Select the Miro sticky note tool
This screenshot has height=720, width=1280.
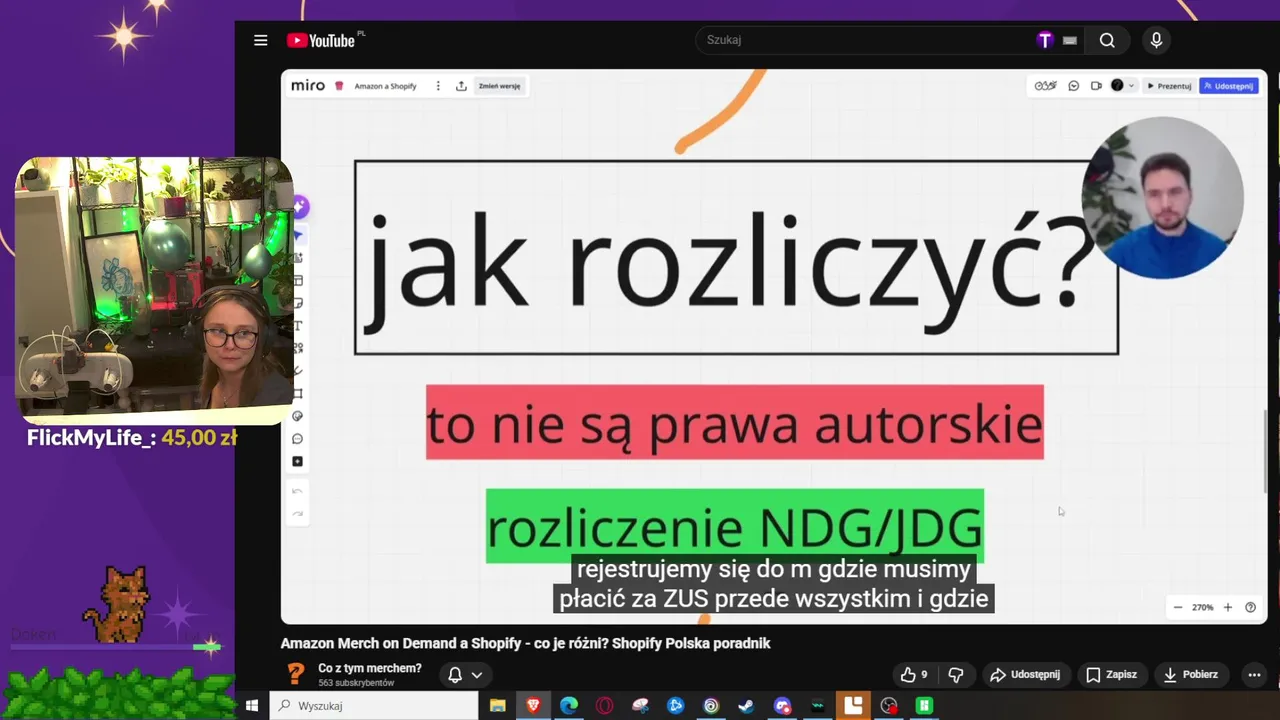coord(298,303)
